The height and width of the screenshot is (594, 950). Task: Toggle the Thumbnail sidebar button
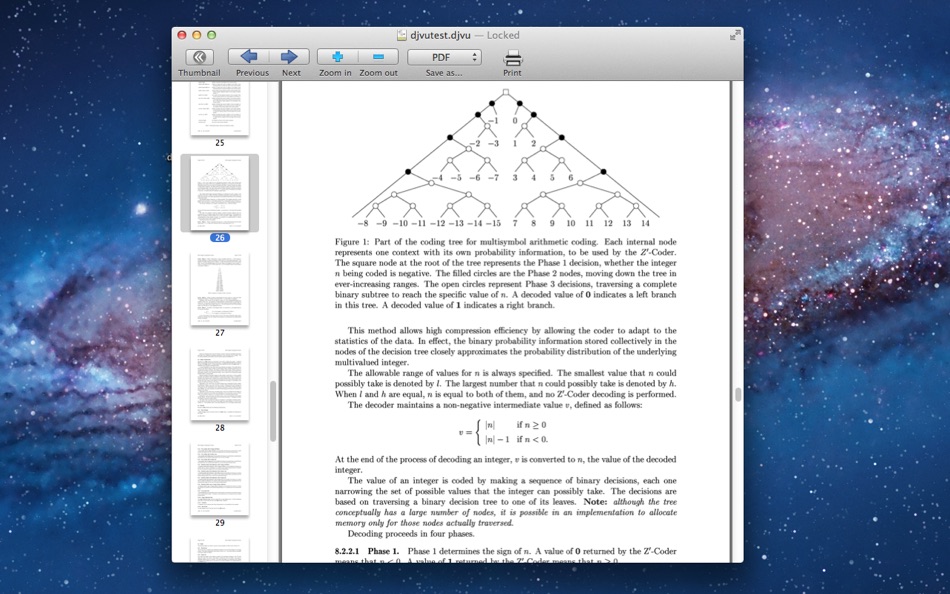pos(199,57)
